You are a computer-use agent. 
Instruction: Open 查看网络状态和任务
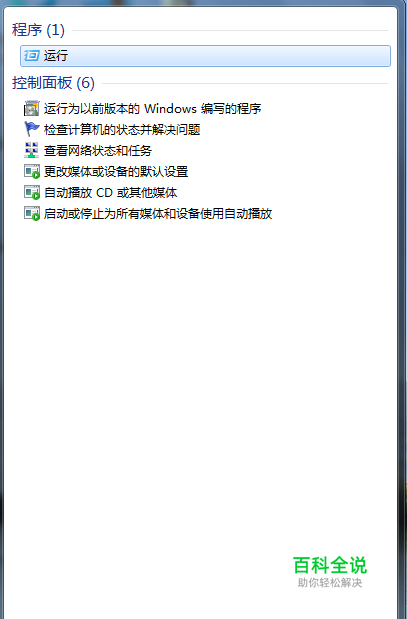coord(98,150)
